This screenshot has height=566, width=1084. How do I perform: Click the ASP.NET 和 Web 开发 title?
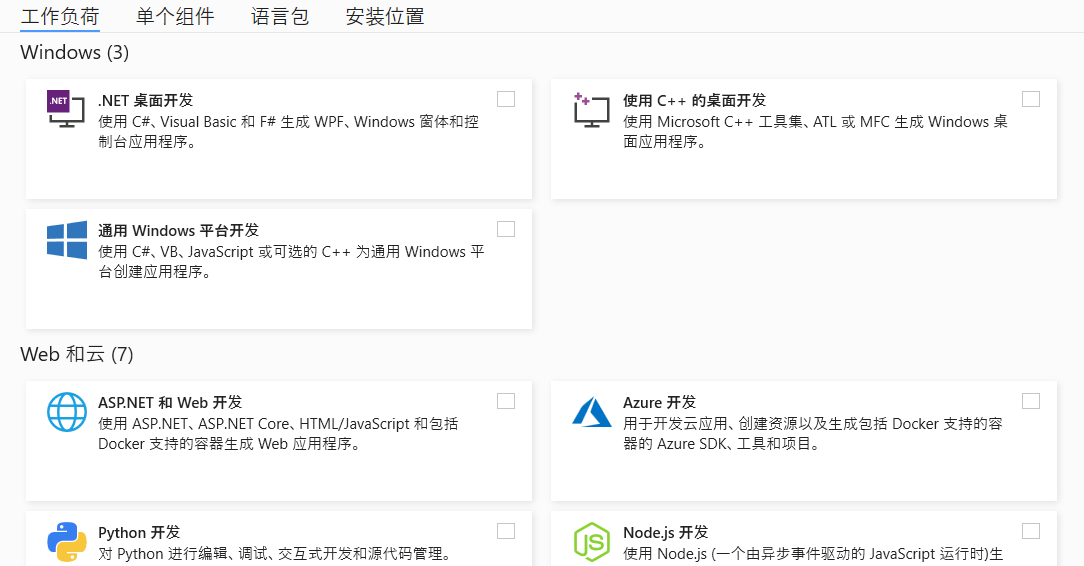click(170, 403)
